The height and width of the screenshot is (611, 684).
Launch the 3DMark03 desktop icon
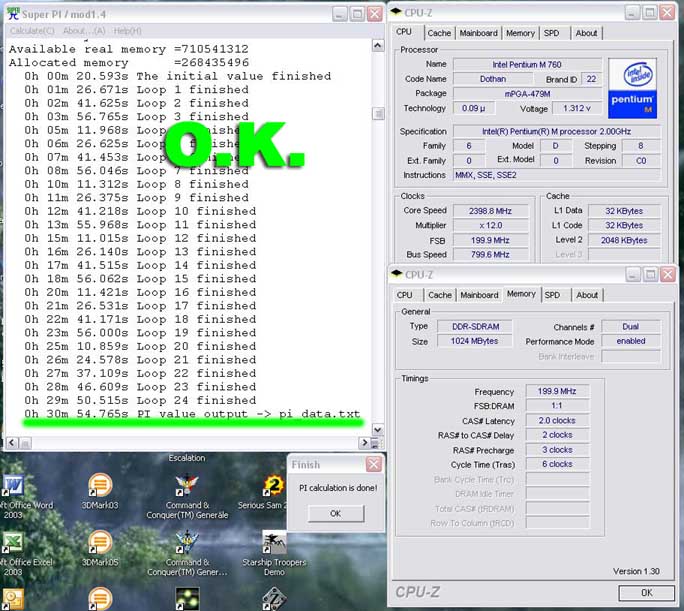click(100, 485)
